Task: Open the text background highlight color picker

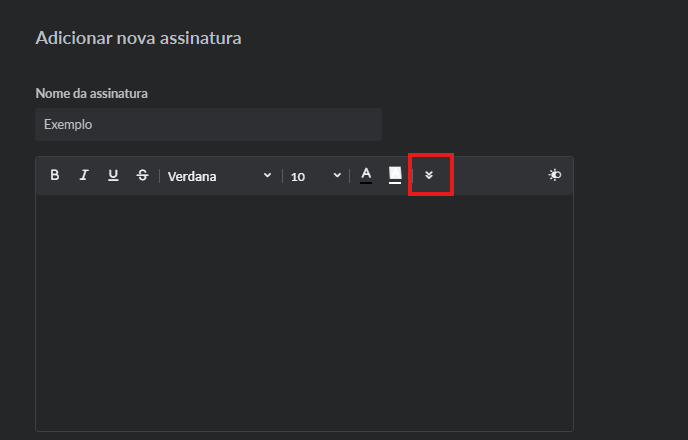Action: click(395, 175)
